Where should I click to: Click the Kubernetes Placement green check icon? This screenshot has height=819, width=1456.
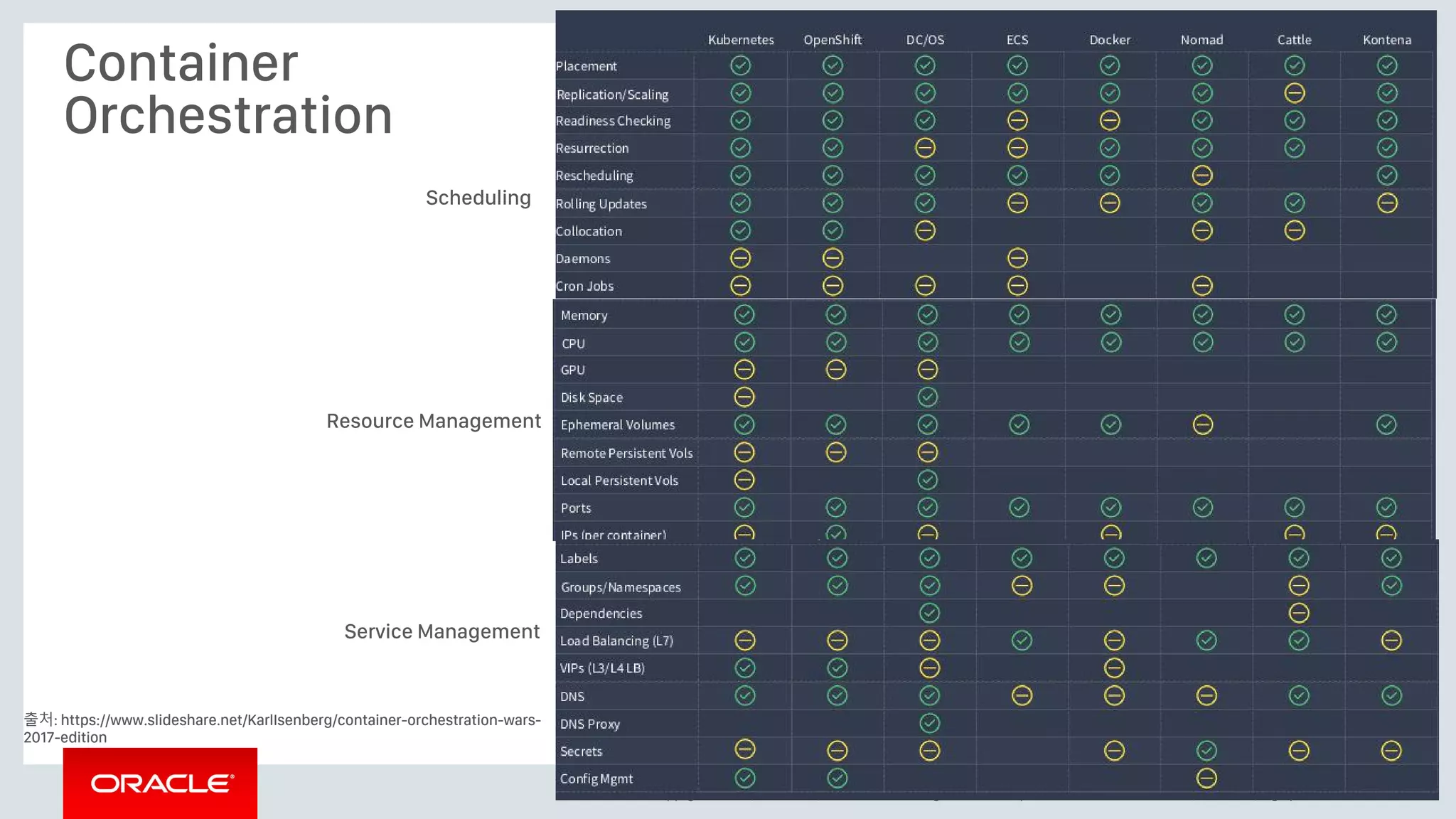tap(740, 65)
